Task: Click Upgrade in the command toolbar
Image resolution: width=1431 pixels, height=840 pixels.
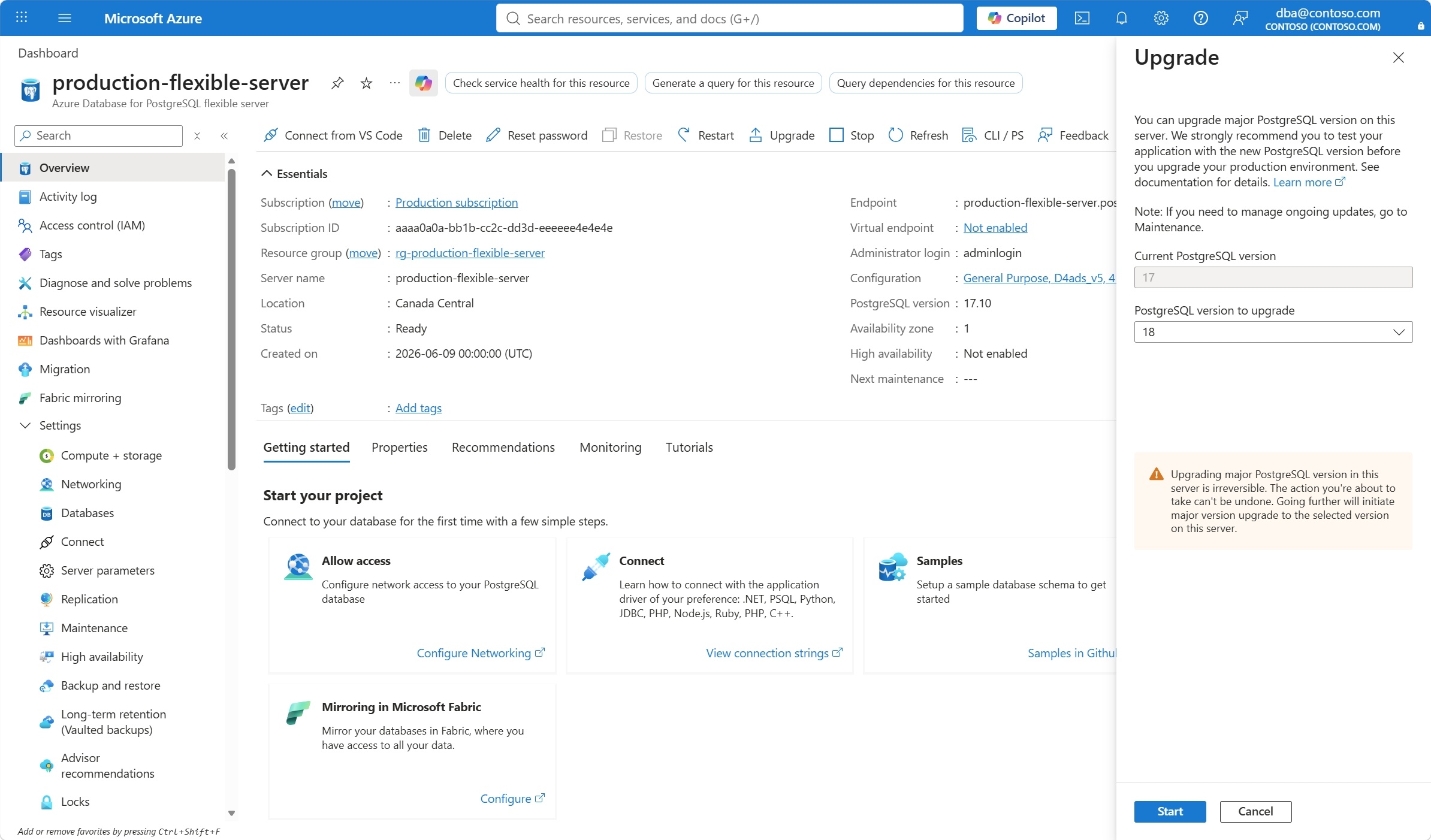Action: click(x=782, y=135)
